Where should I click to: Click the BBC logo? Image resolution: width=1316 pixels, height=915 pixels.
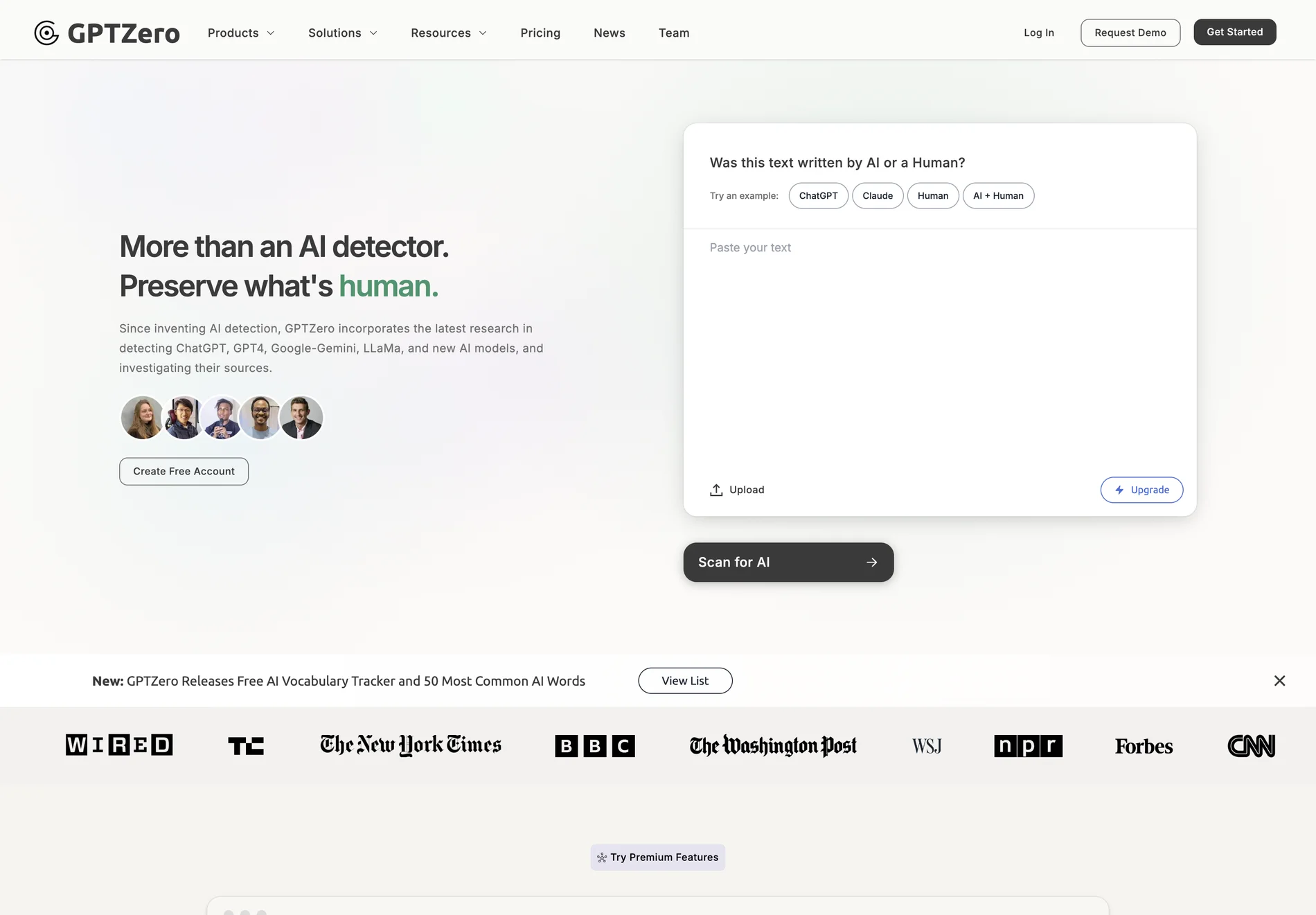594,745
